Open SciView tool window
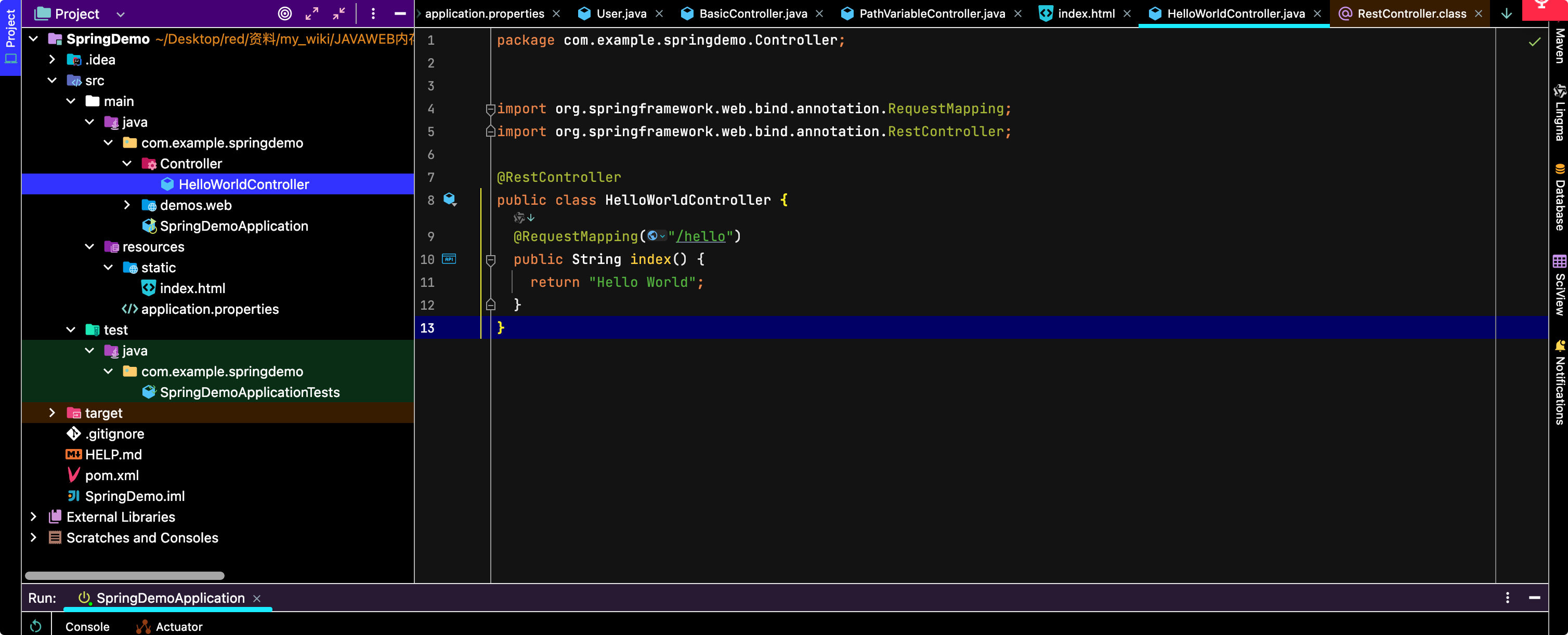 pos(1559,285)
